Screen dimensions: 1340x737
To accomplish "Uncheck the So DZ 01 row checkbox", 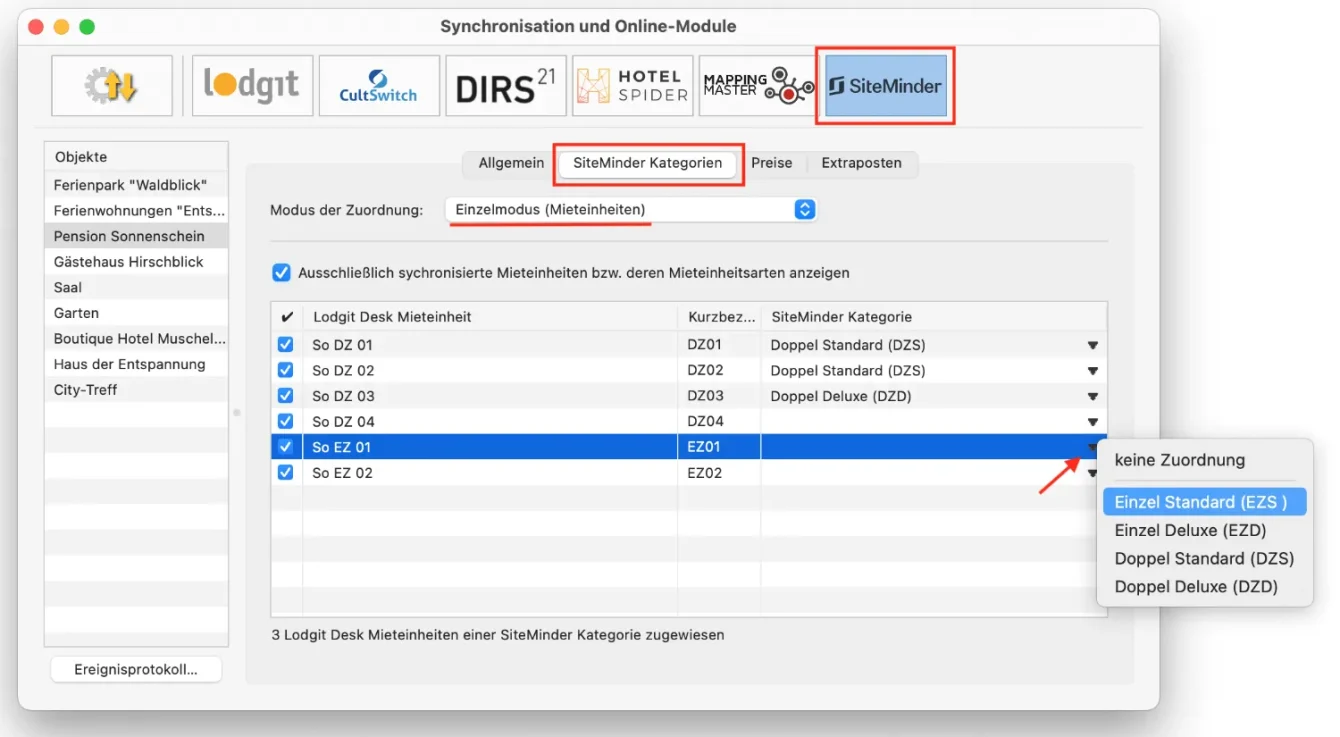I will coord(285,344).
